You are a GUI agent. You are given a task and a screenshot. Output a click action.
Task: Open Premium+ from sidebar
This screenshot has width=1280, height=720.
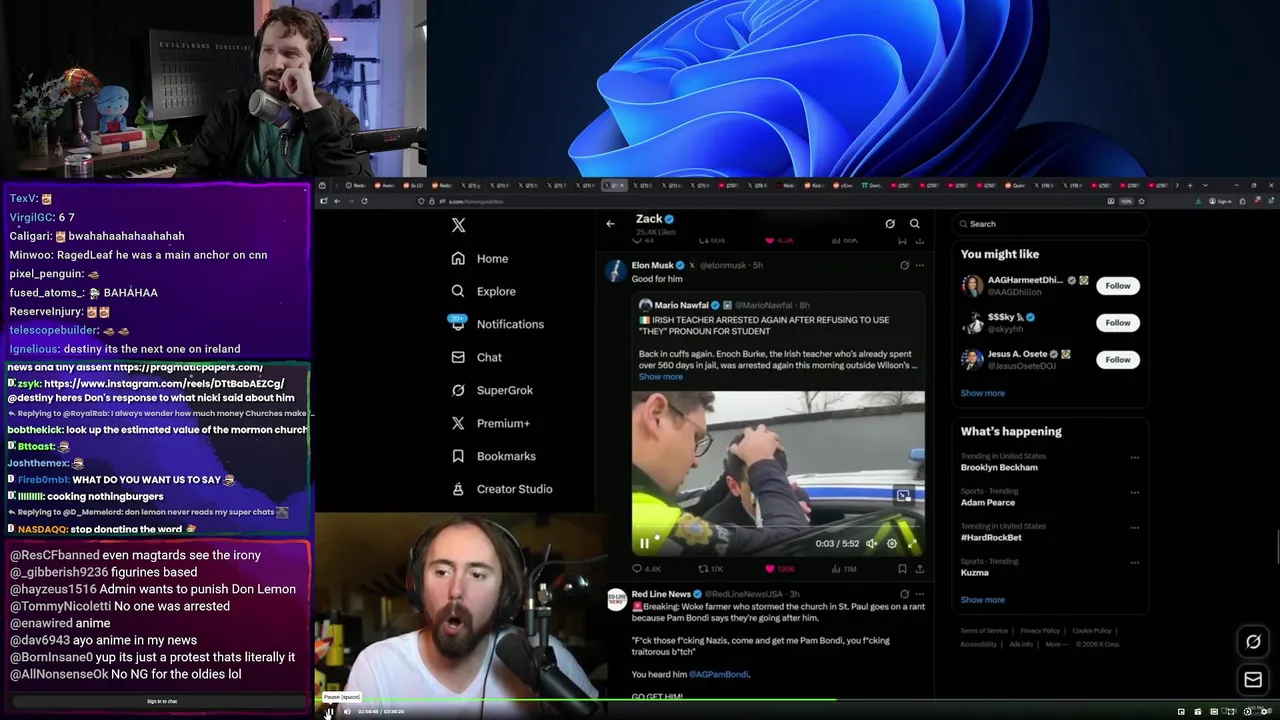click(490, 423)
